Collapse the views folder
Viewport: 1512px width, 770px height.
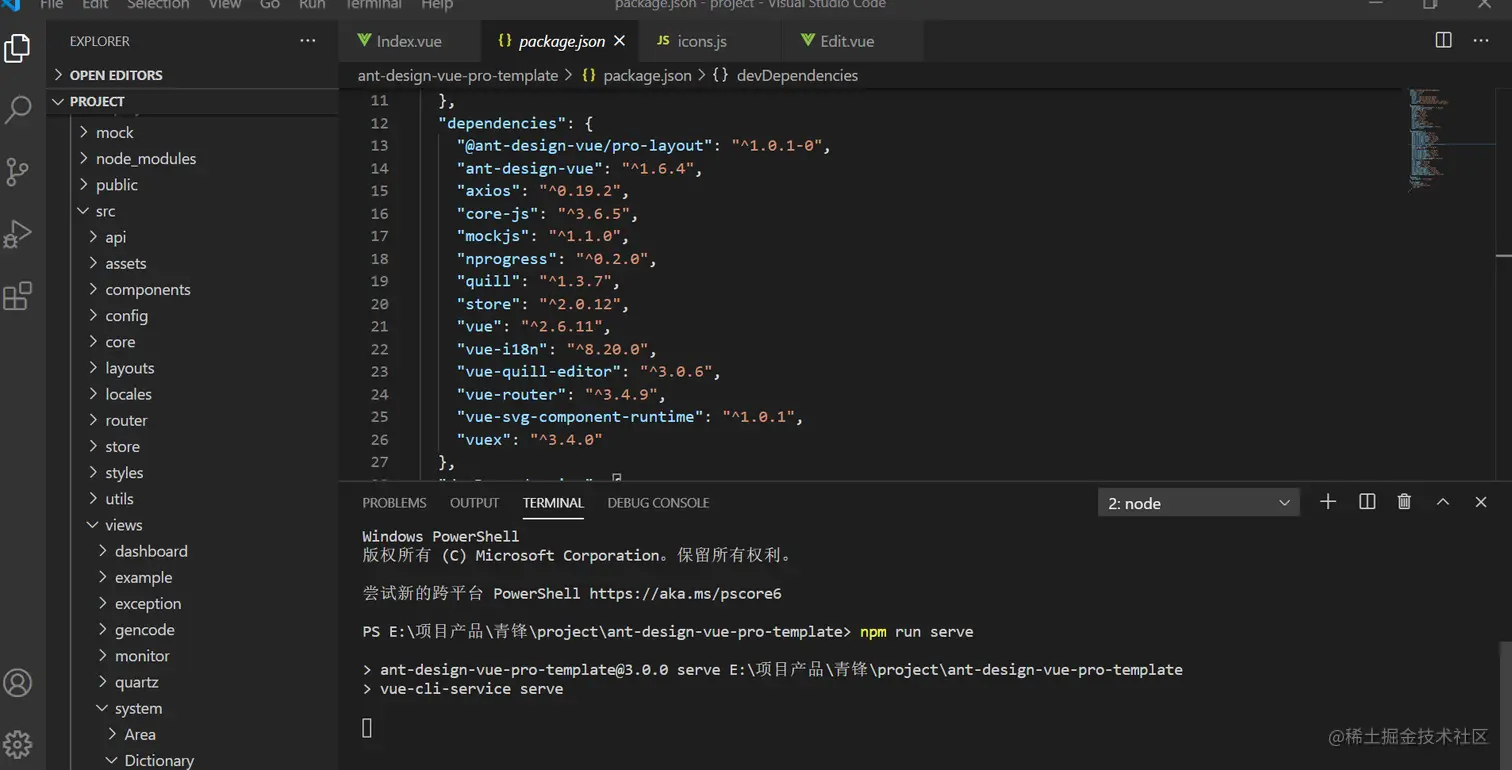point(193,525)
